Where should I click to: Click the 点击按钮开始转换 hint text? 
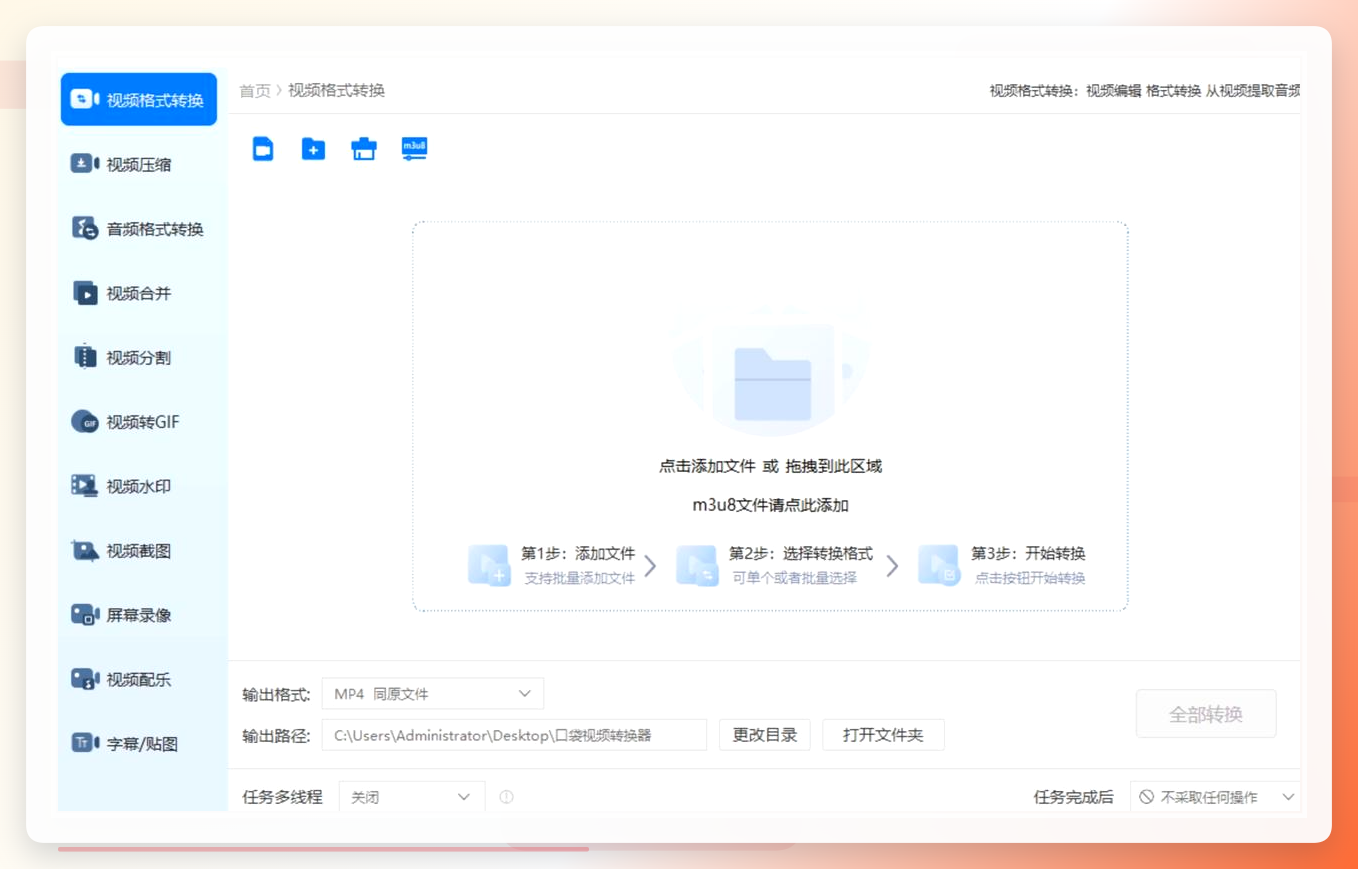(x=1030, y=578)
